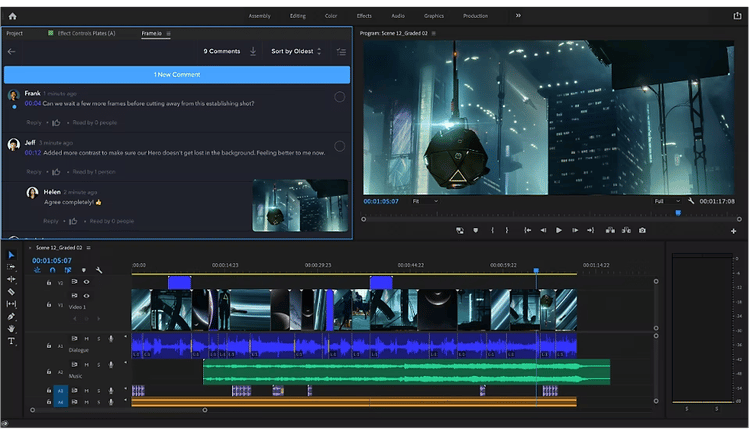This screenshot has width=750, height=430.
Task: Reply to Frank's comment
Action: pos(34,123)
